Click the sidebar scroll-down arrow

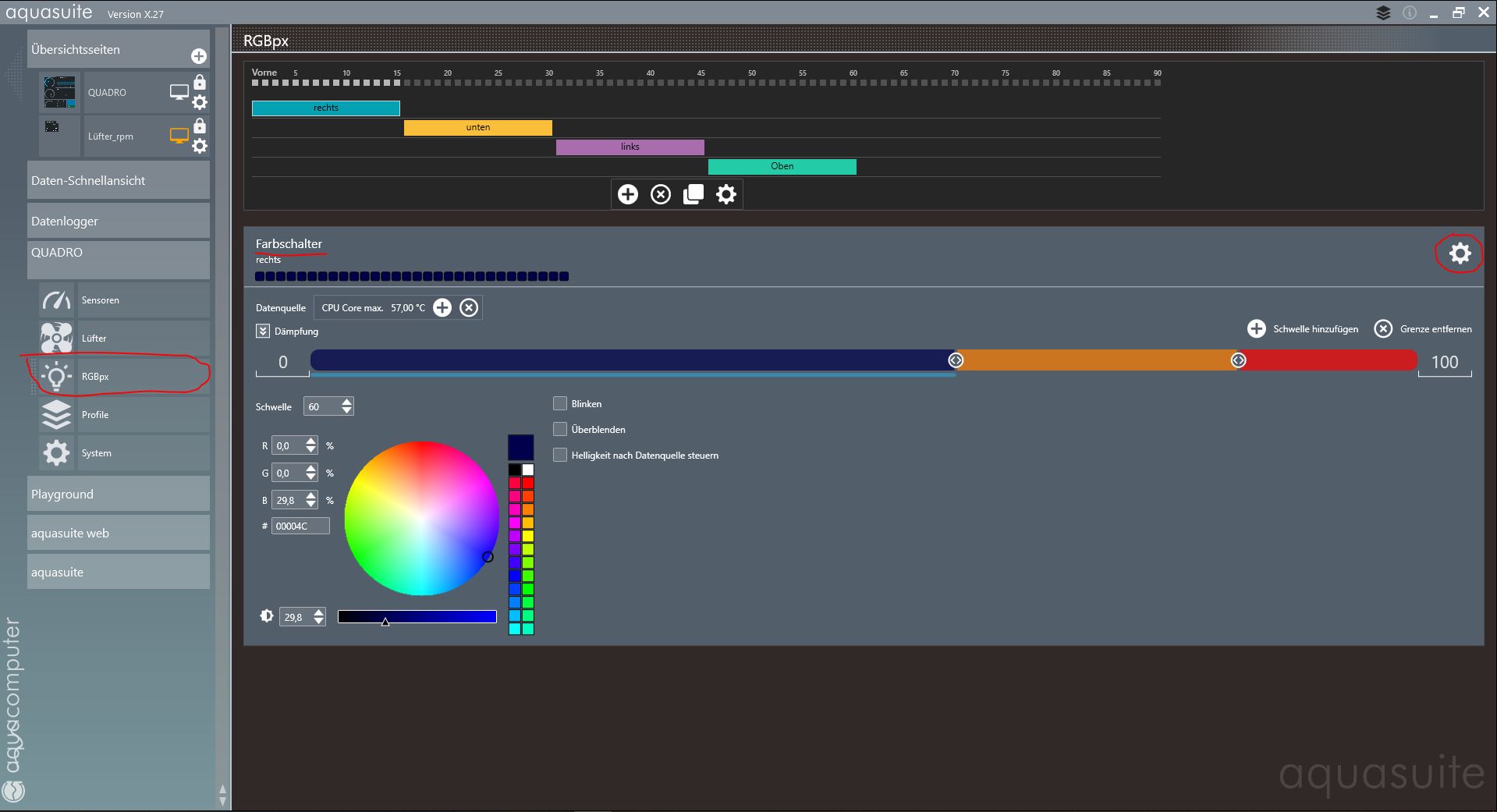point(223,801)
